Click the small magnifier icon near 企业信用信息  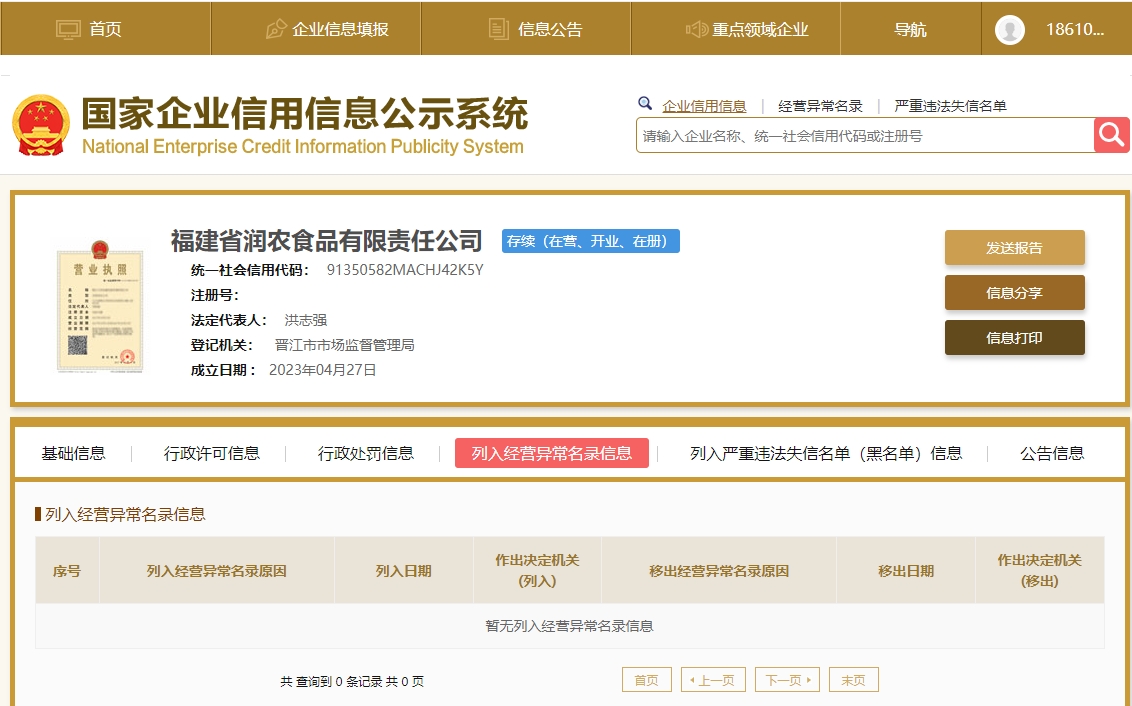pyautogui.click(x=645, y=104)
